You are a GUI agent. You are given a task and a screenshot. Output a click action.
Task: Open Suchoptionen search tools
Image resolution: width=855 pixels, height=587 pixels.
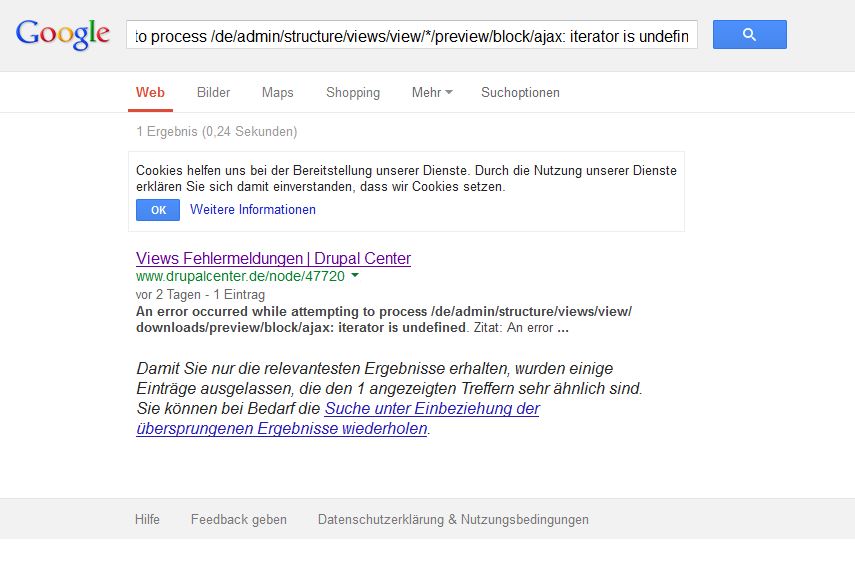coord(520,92)
